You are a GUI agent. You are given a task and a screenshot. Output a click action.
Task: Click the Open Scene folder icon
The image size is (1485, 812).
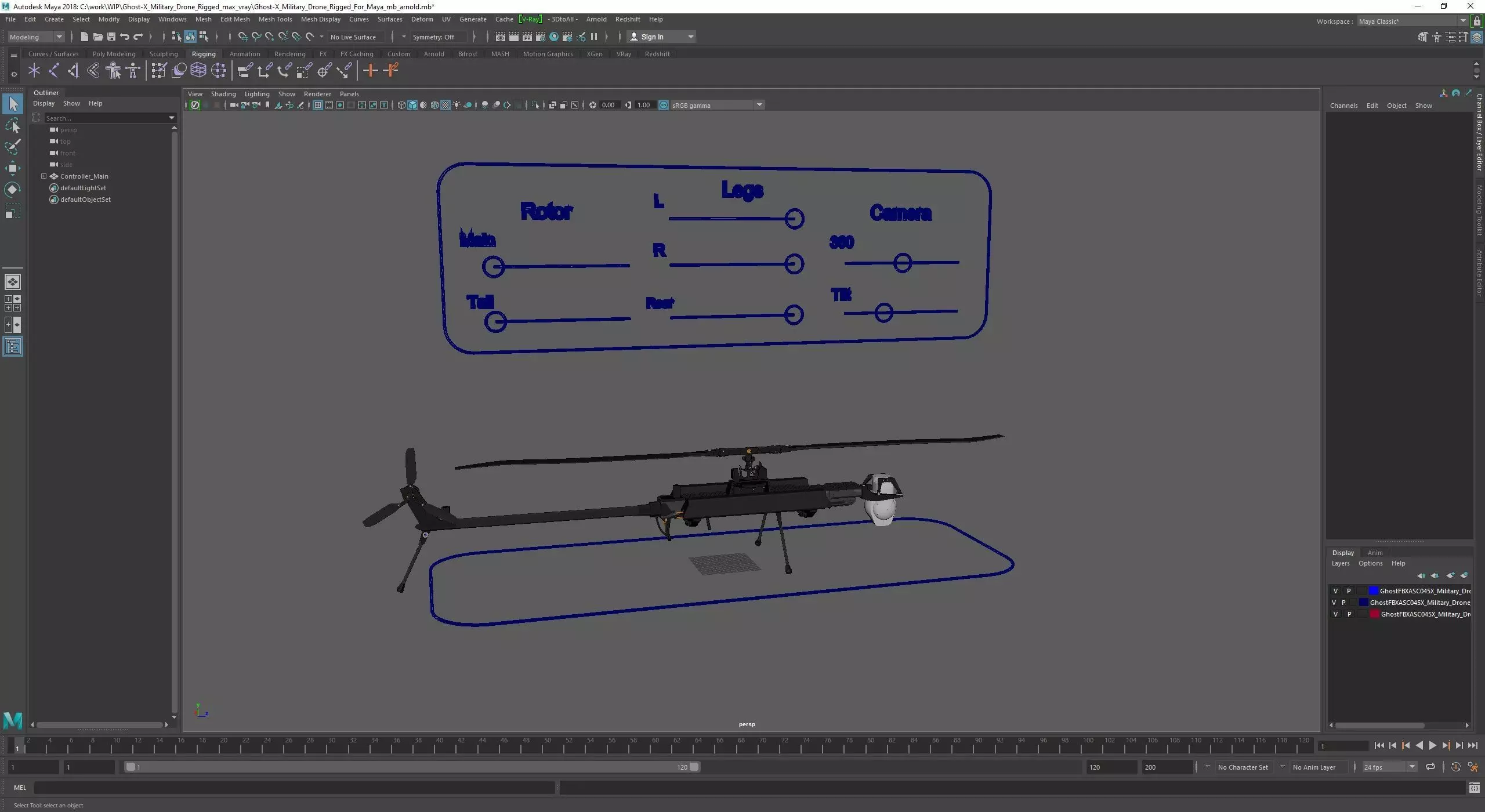pos(98,37)
